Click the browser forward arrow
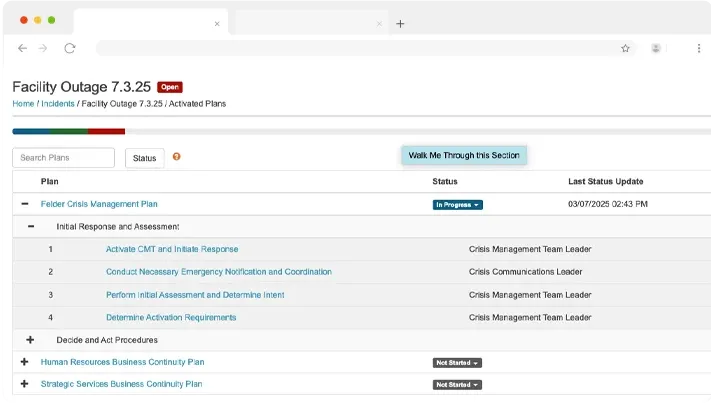711x403 pixels. tap(43, 48)
